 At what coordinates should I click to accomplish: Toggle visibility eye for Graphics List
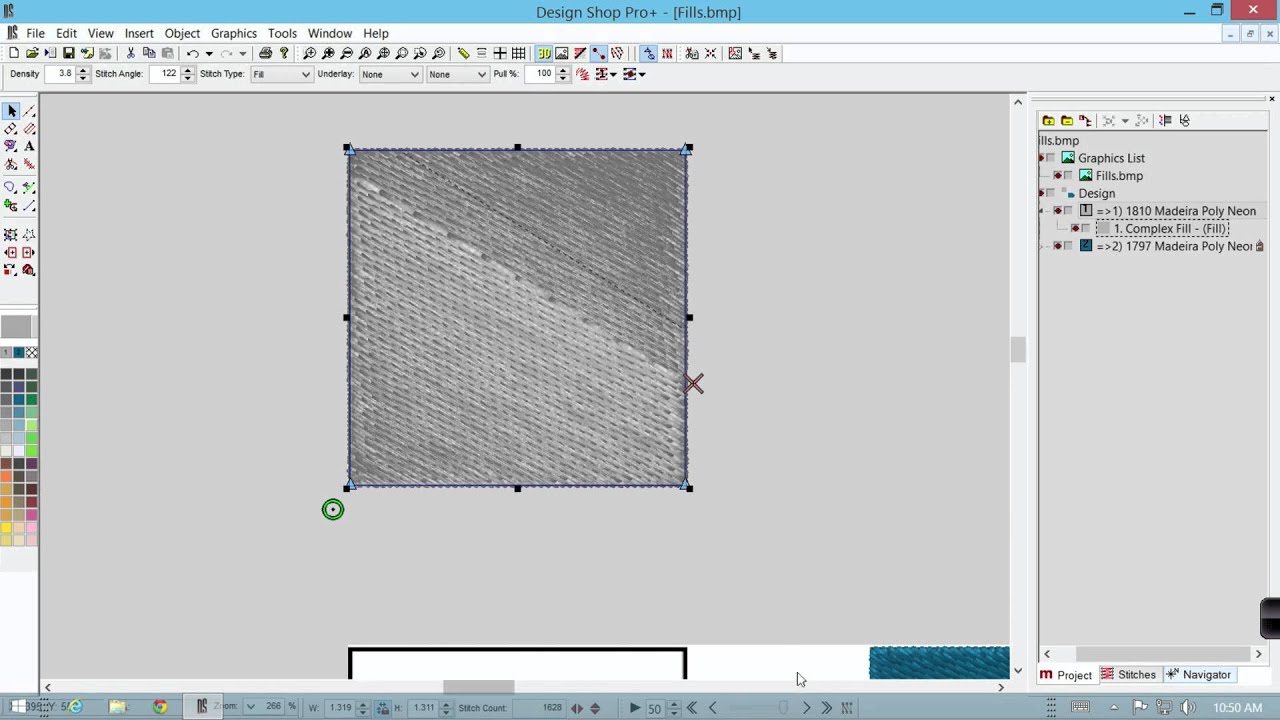[1041, 158]
